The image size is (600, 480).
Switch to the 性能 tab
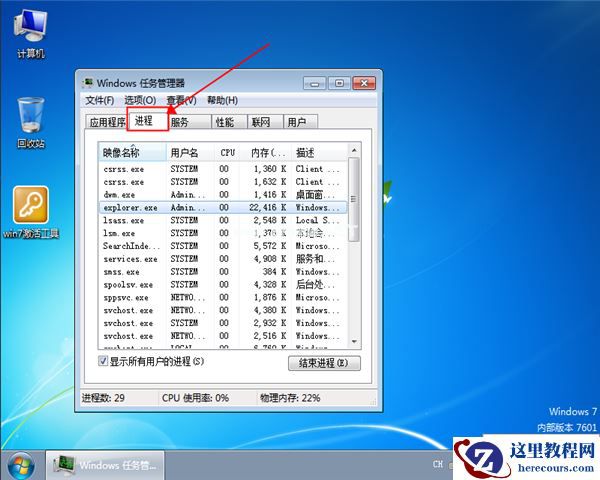point(230,122)
